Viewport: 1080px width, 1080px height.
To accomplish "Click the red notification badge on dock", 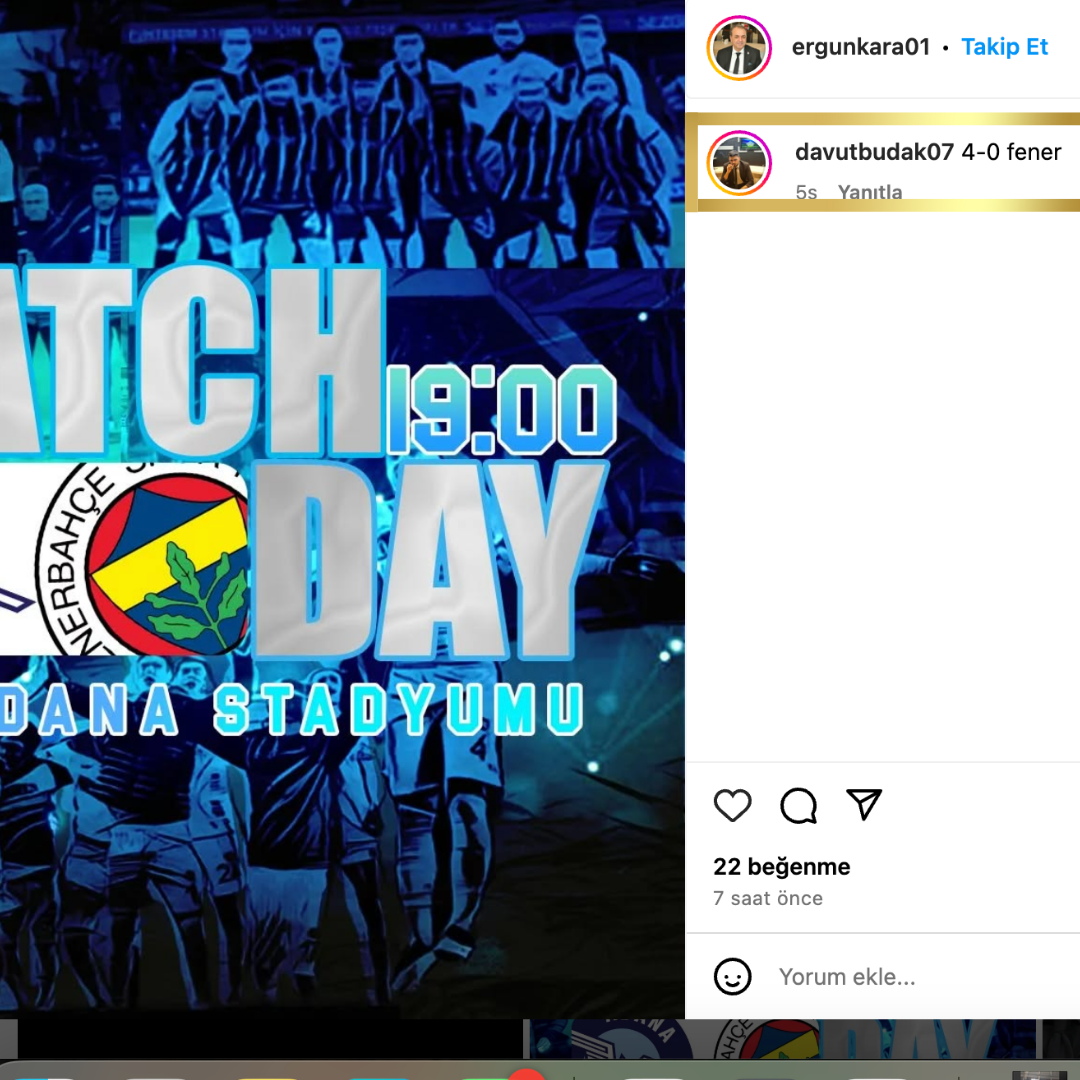I will tap(528, 1074).
